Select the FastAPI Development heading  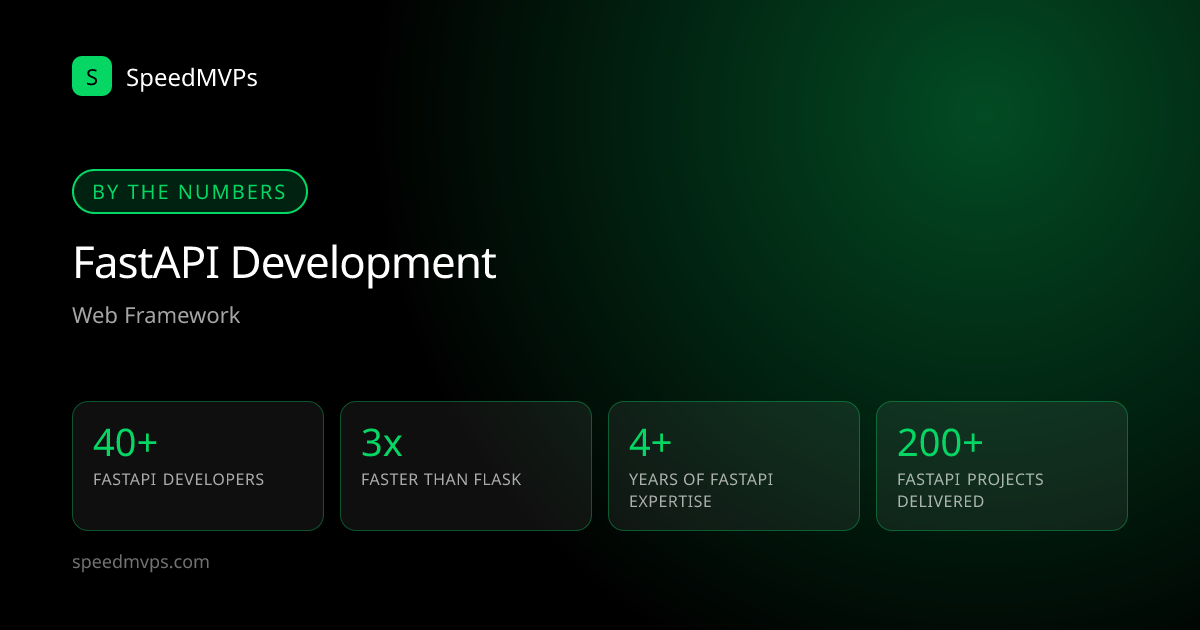(284, 264)
